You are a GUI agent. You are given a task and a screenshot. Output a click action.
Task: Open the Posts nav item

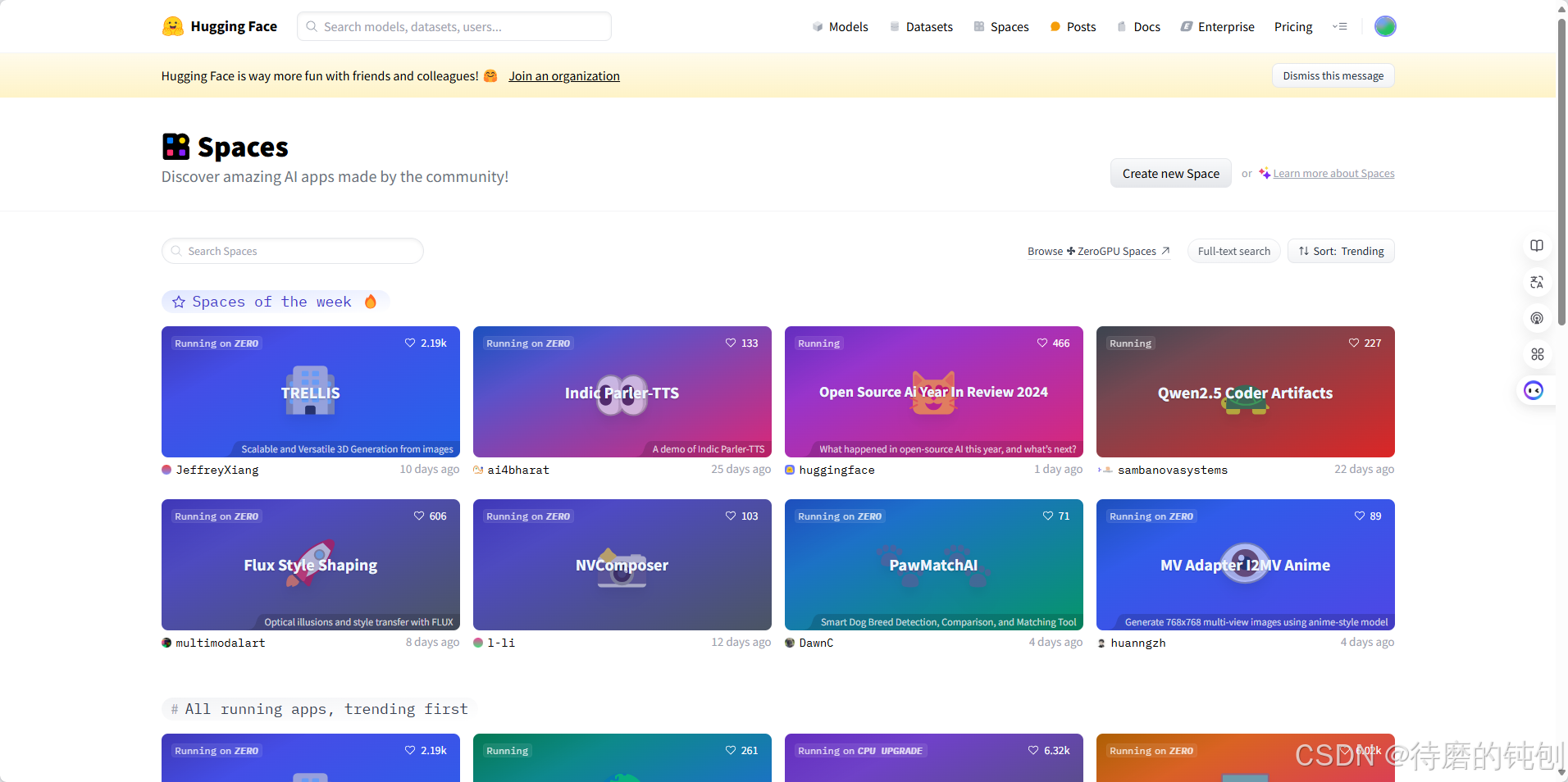tap(1073, 27)
